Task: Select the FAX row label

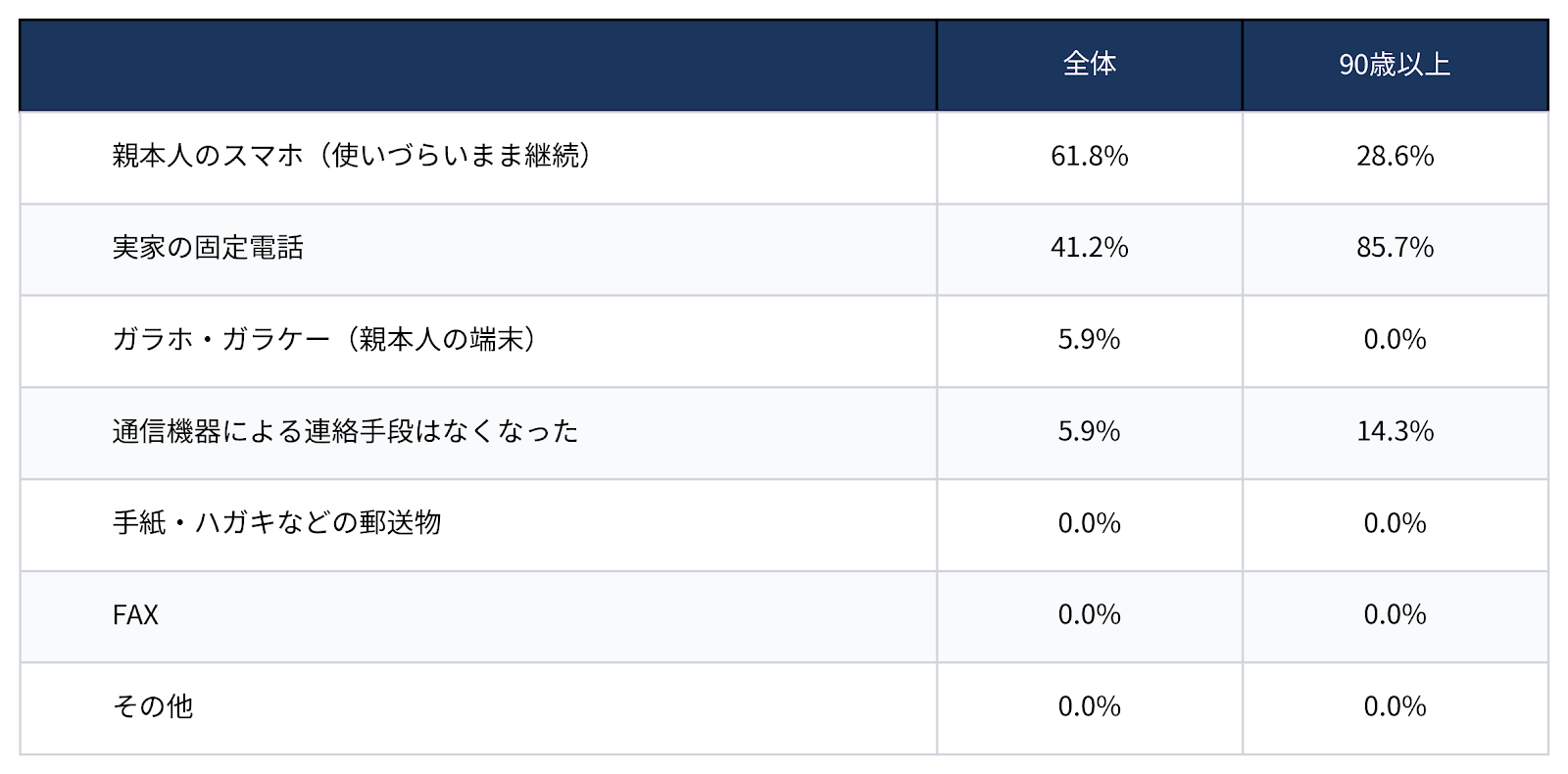Action: (x=135, y=614)
